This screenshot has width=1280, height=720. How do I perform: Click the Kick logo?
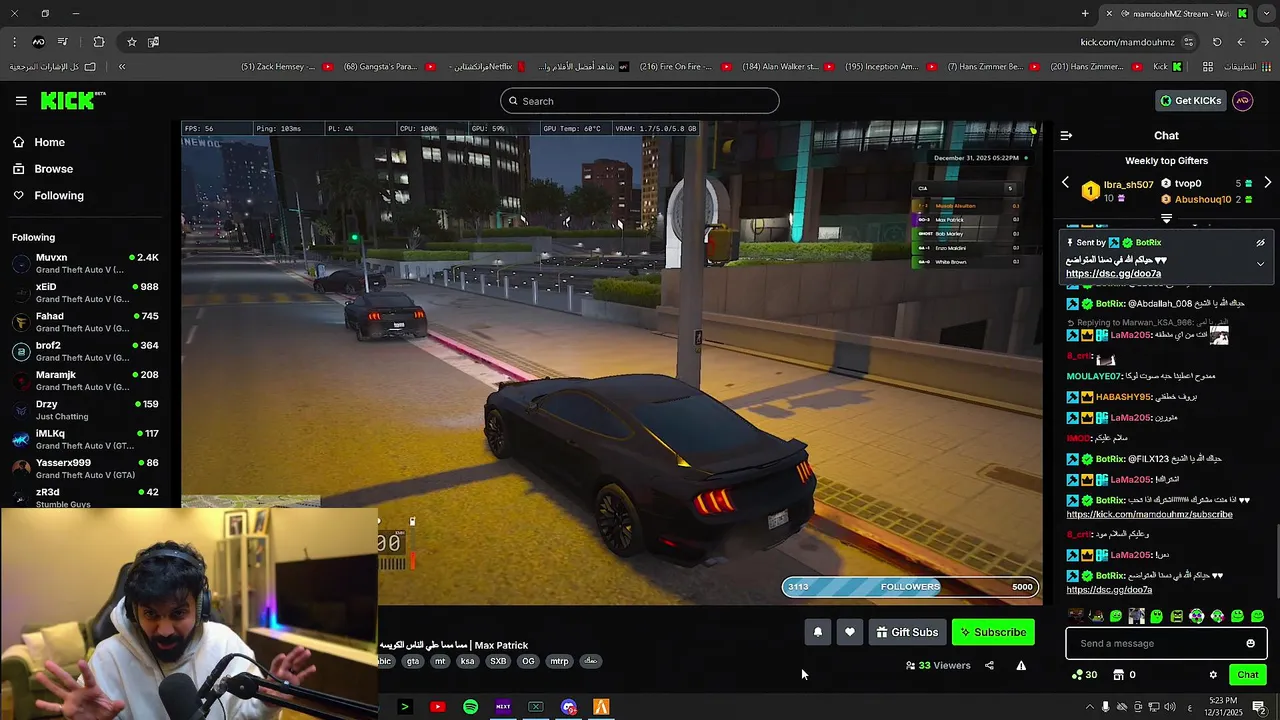click(72, 100)
